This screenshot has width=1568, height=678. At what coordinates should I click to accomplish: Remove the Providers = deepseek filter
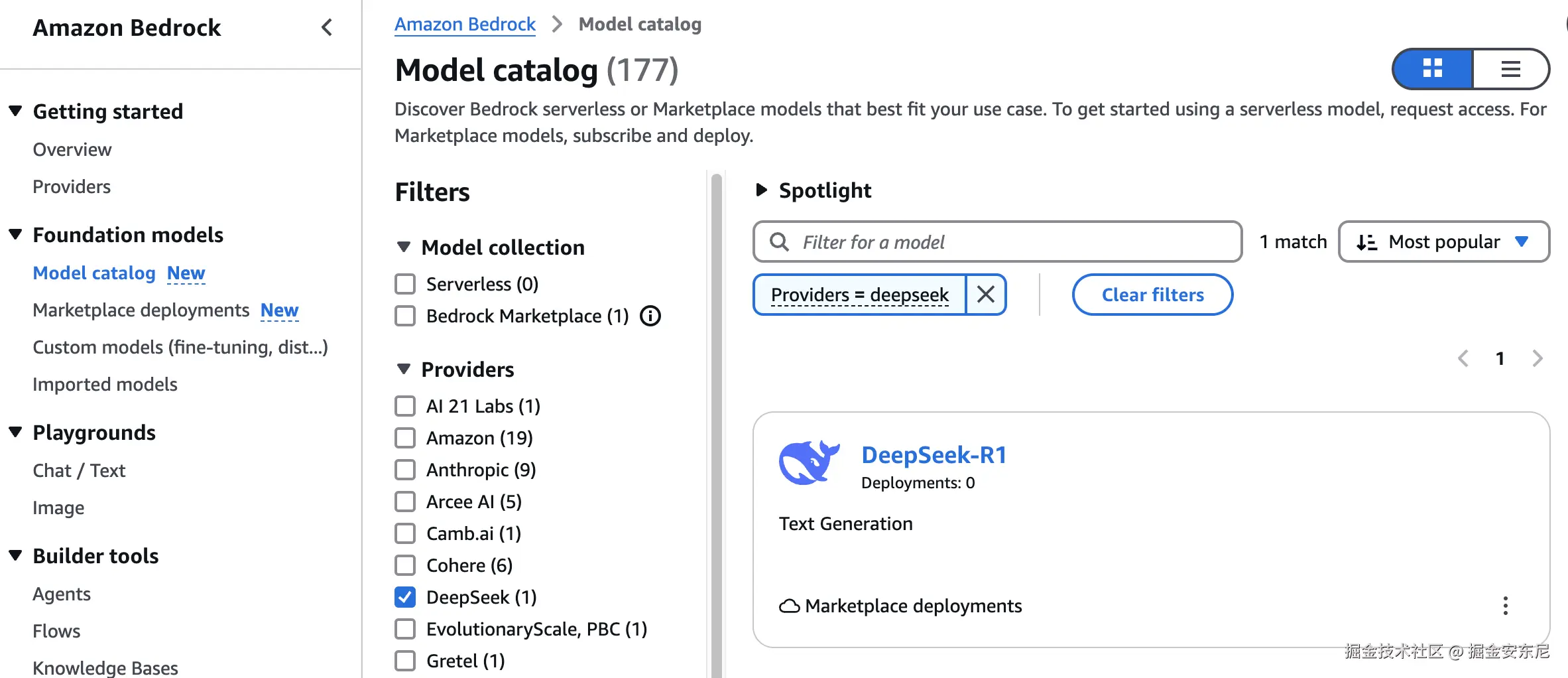(x=986, y=295)
